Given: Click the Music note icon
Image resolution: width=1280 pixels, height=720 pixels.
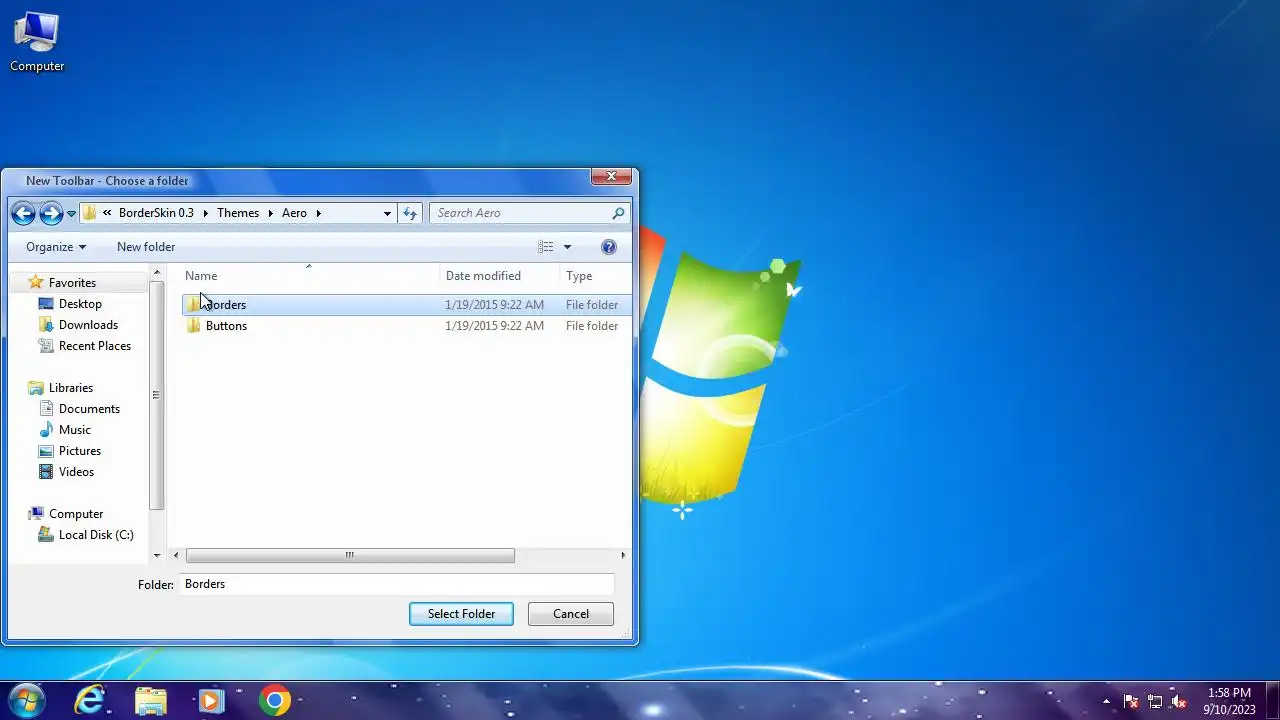Looking at the screenshot, I should coord(46,430).
